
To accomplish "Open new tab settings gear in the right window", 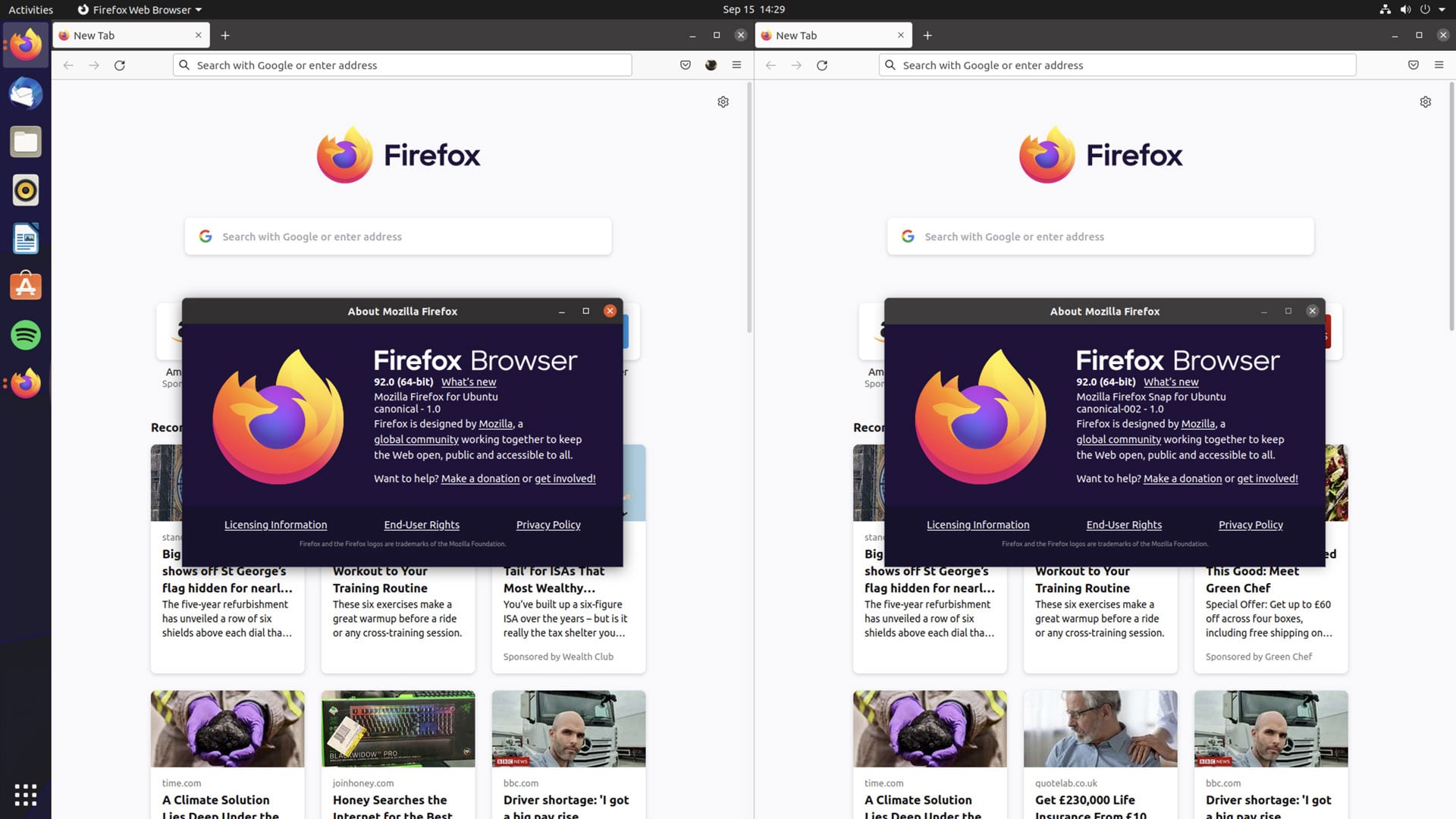I will 1426,102.
